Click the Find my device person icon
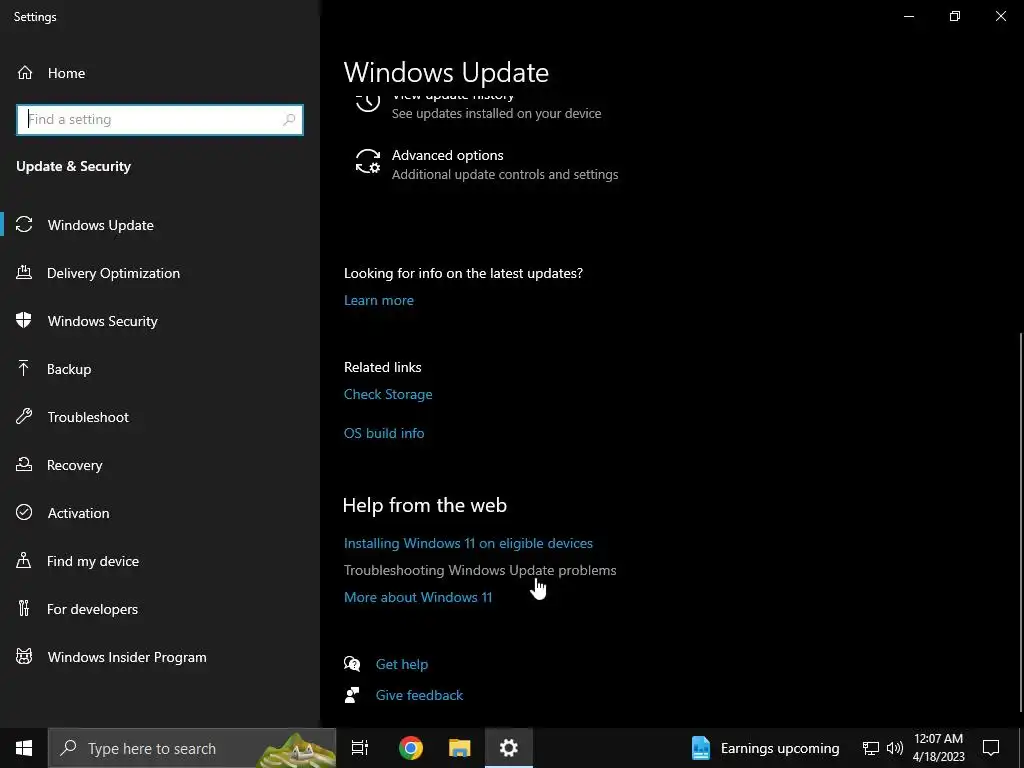 (24, 560)
